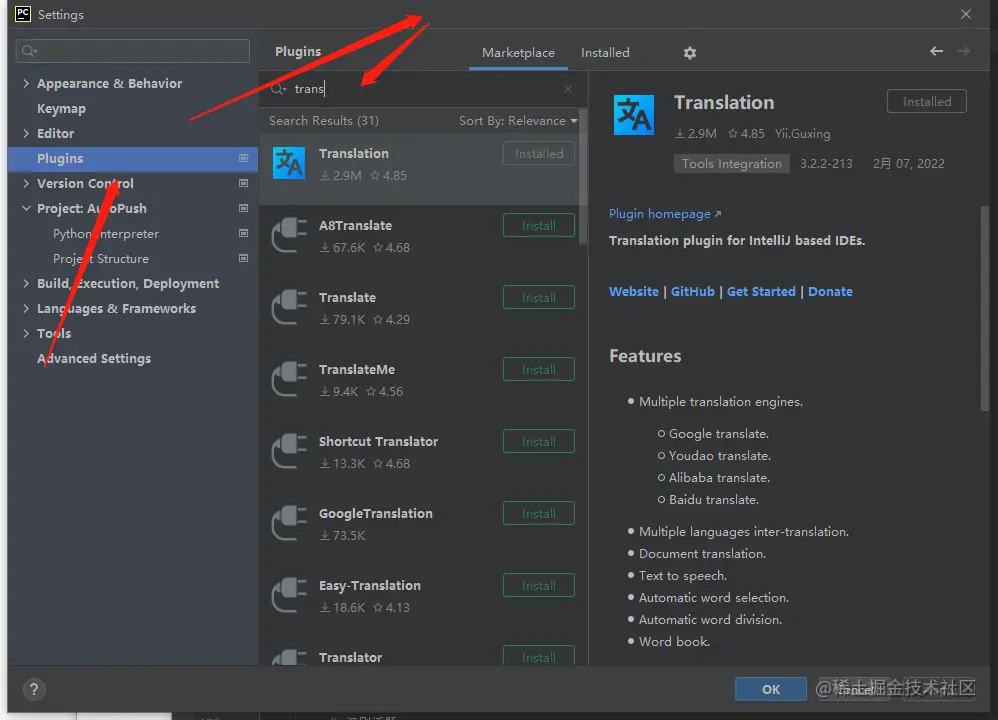Screen dimensions: 998x720
Task: Open the Get Started link
Action: [761, 292]
